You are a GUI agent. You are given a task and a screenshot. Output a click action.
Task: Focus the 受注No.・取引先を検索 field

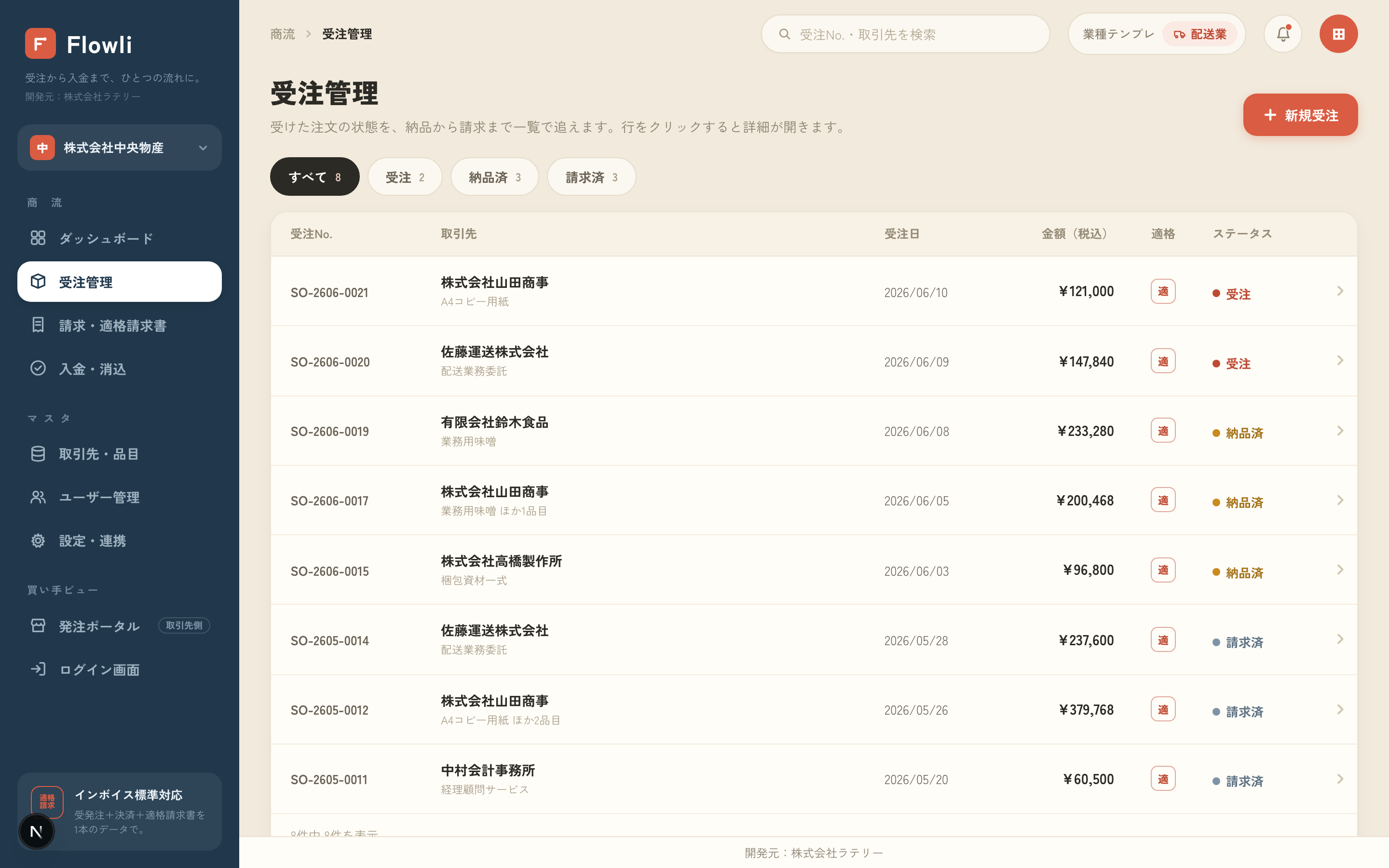[x=905, y=34]
